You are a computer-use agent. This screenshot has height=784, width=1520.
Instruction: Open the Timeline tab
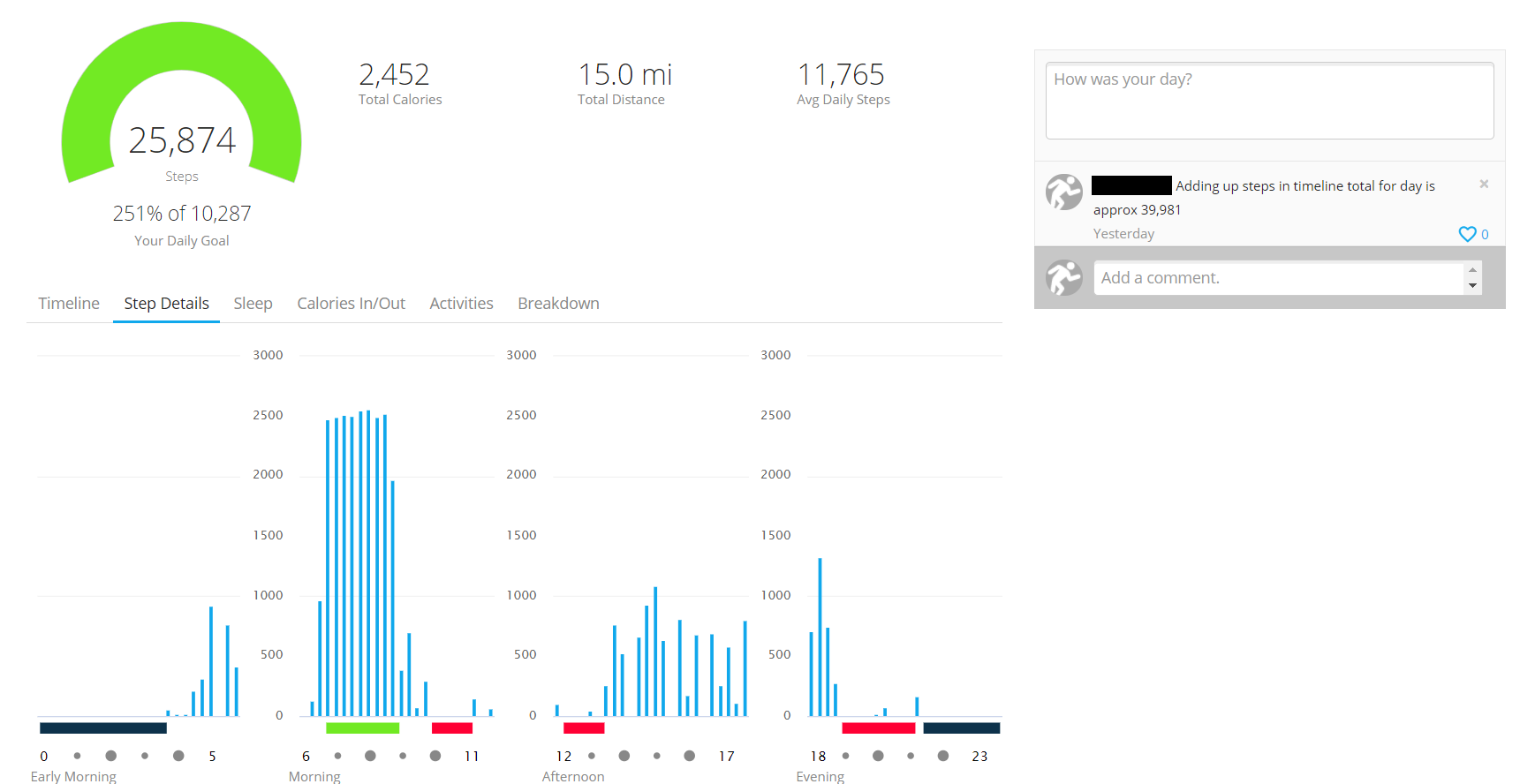pyautogui.click(x=69, y=304)
